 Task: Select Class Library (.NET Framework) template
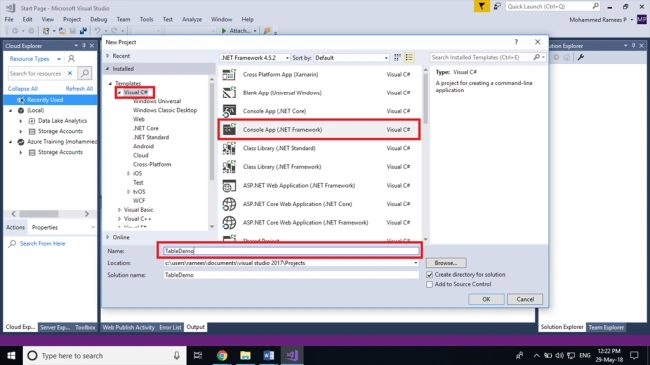[319, 167]
